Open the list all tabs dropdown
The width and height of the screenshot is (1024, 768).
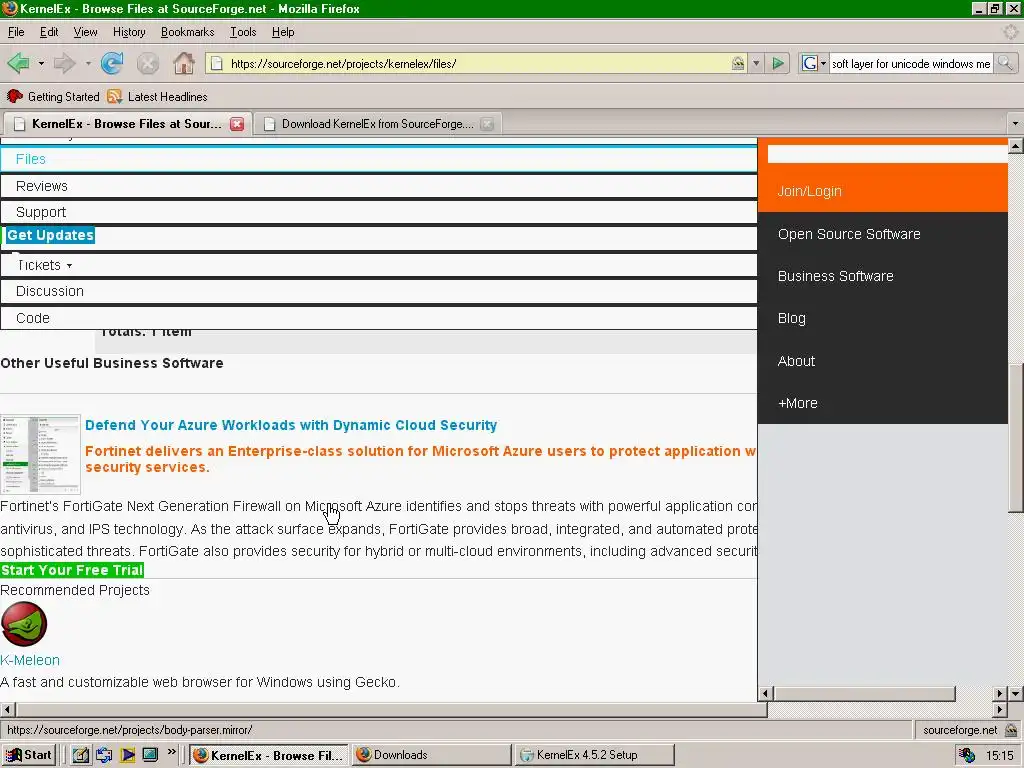click(x=1015, y=123)
